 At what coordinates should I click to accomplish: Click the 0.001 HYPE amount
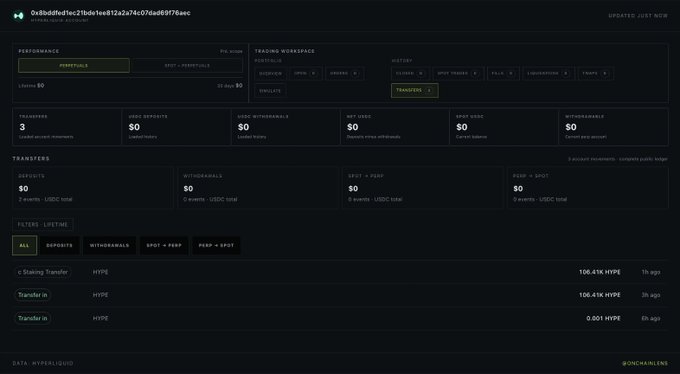pyautogui.click(x=603, y=318)
